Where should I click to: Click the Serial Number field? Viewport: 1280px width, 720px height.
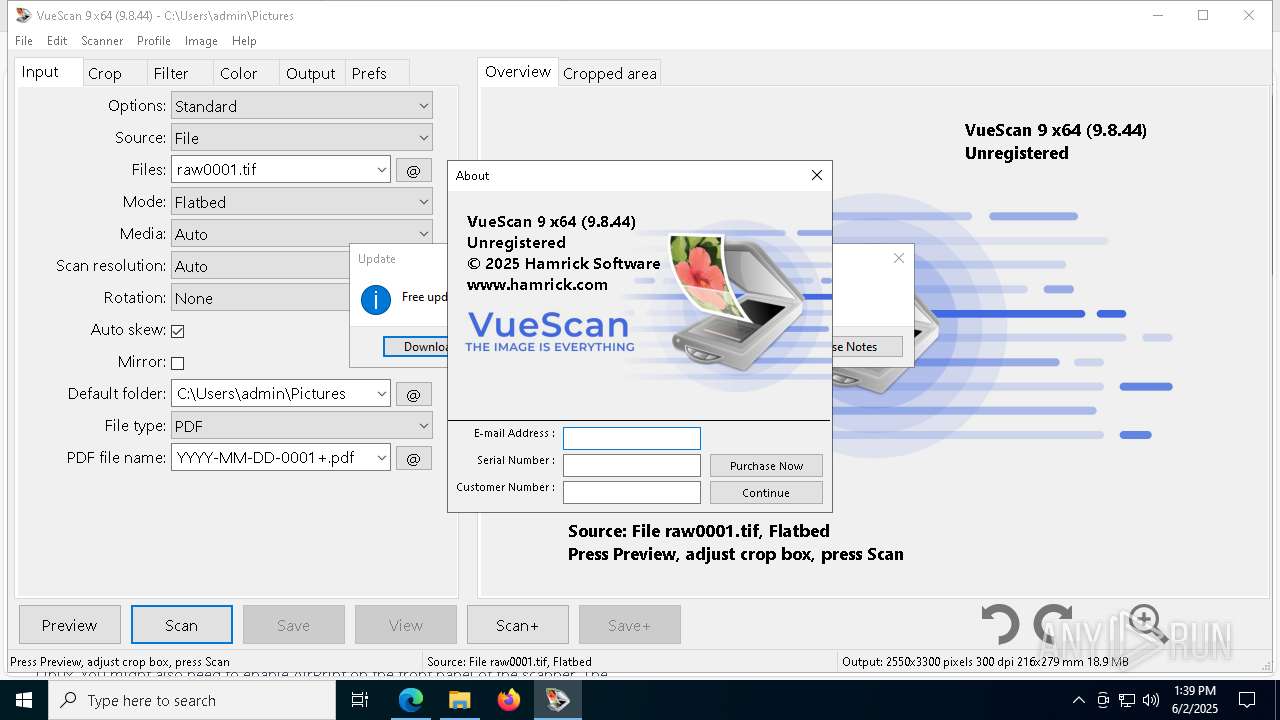[x=632, y=465]
